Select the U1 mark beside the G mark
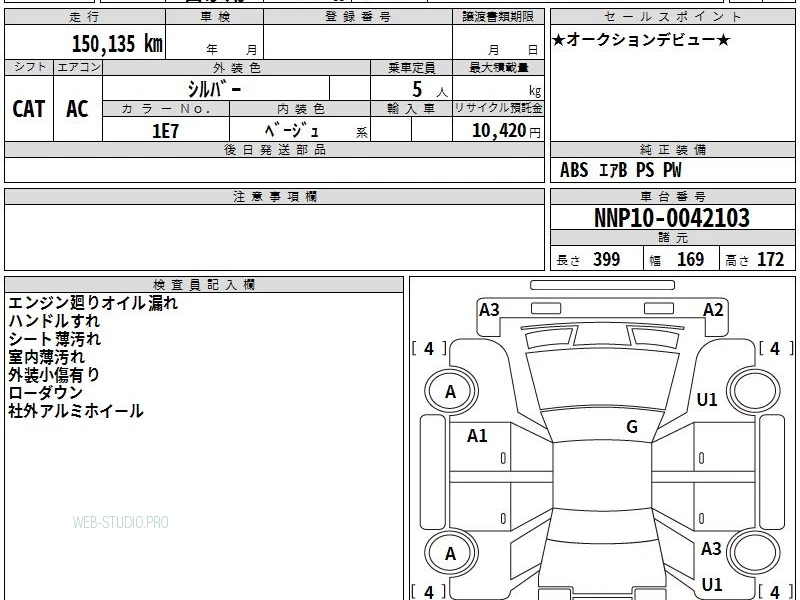 (707, 399)
